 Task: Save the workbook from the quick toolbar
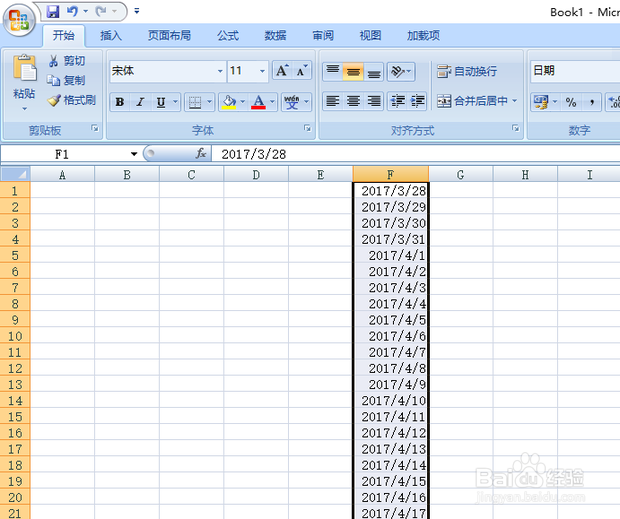53,11
